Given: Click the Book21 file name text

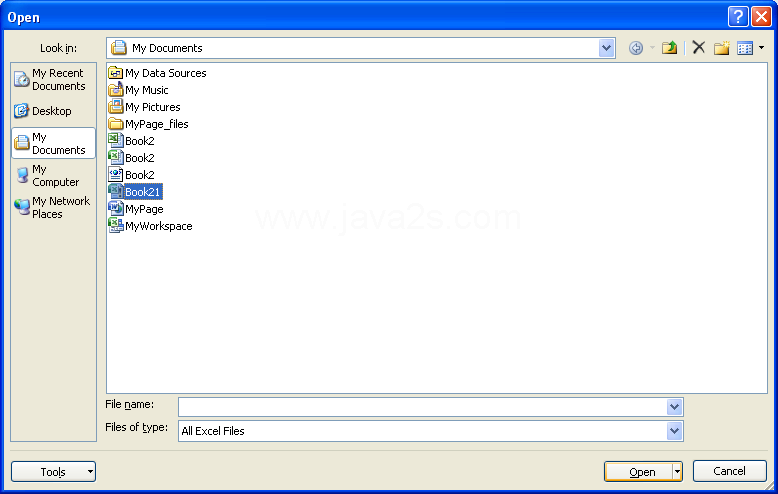Looking at the screenshot, I should (x=142, y=192).
